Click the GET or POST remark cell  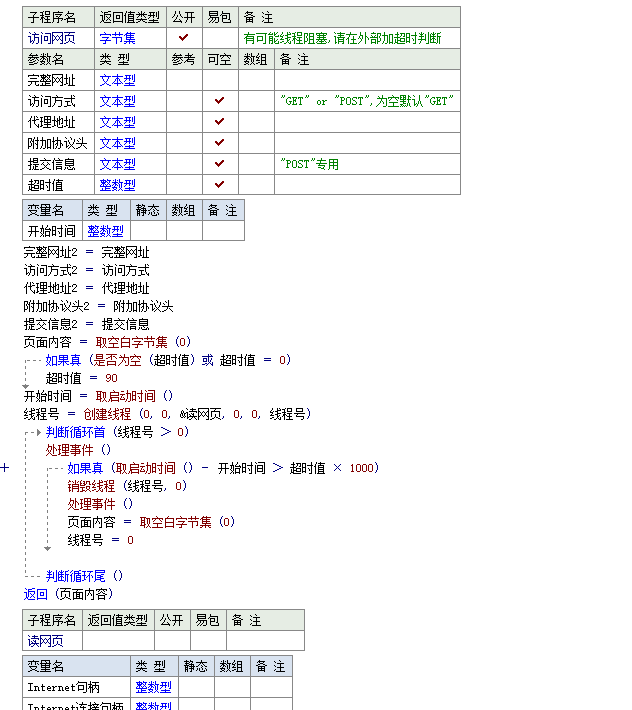pos(367,101)
